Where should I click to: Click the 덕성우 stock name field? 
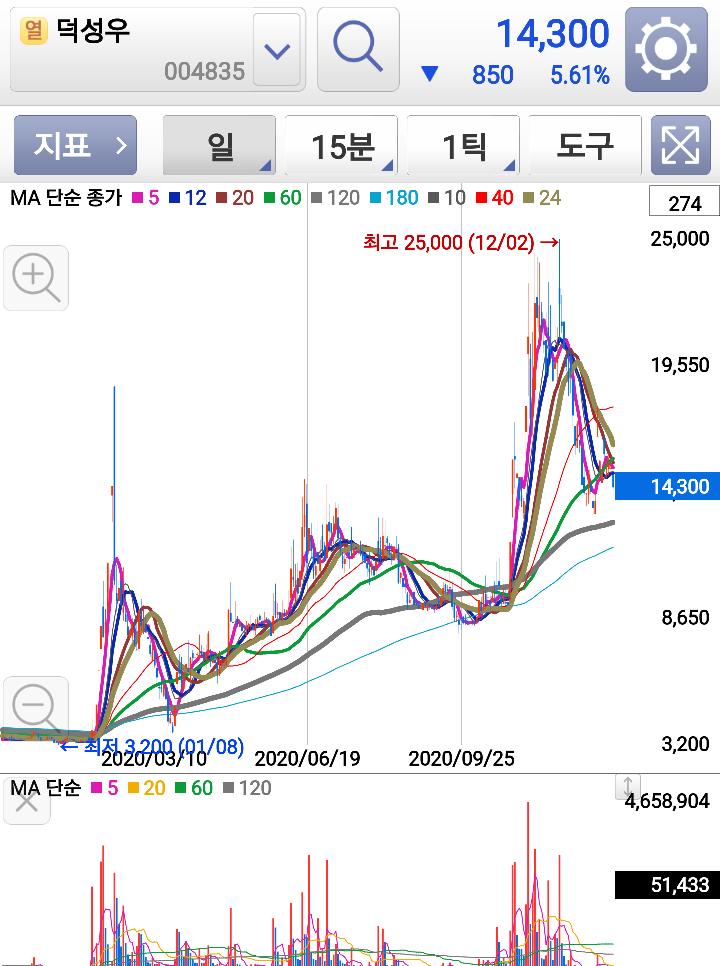click(94, 31)
